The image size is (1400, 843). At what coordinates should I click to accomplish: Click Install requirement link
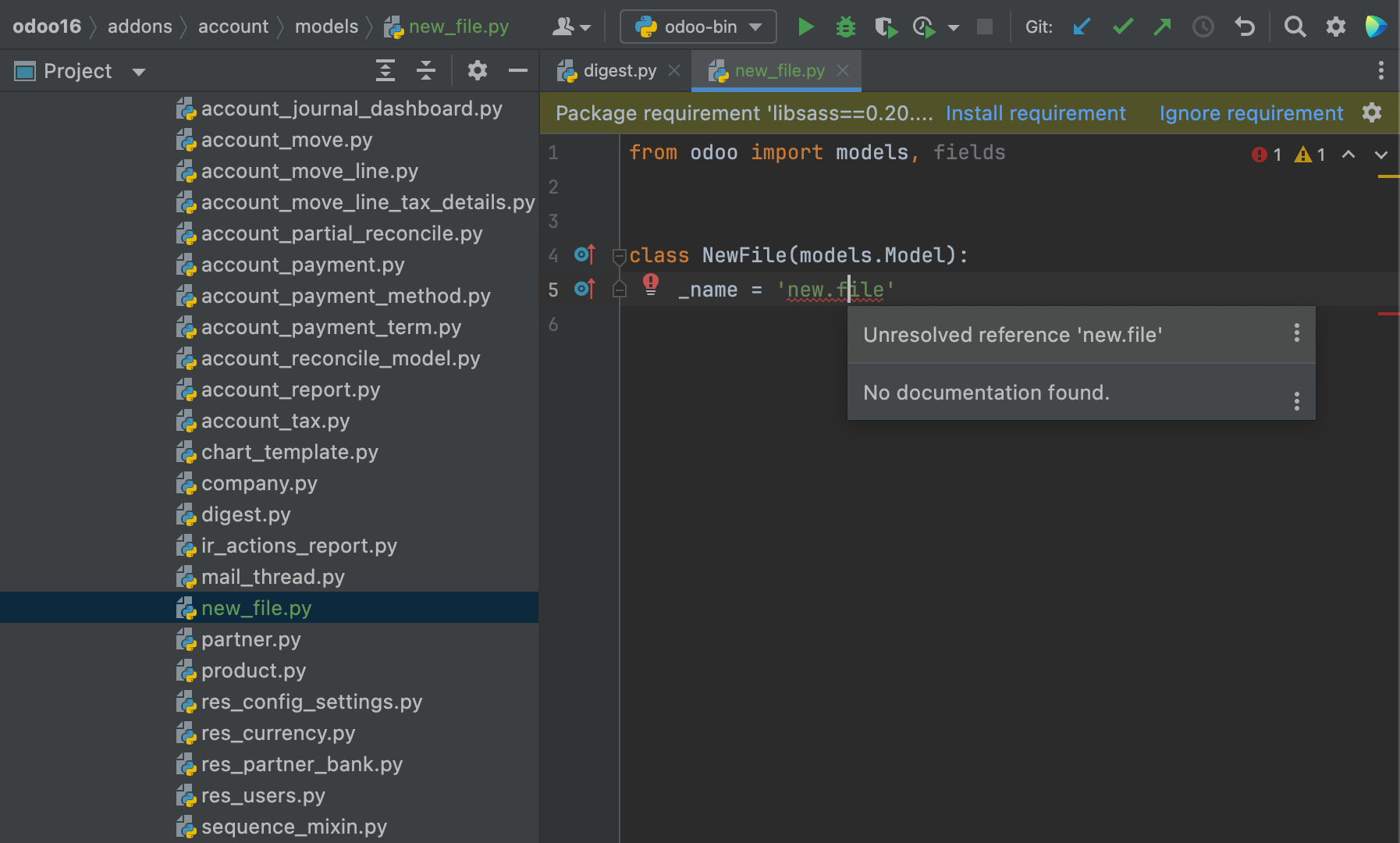point(1036,114)
